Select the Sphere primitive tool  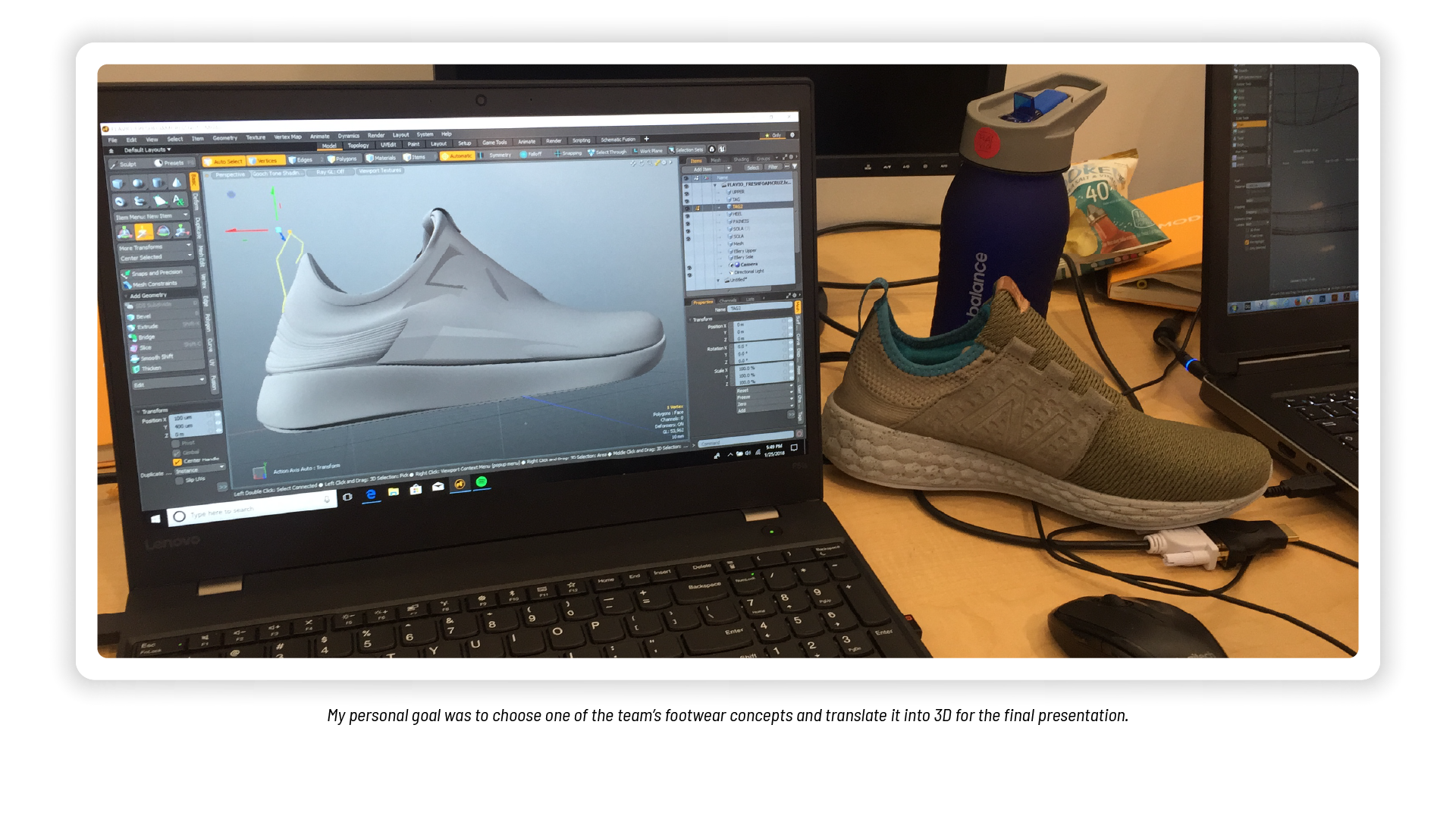pos(138,183)
